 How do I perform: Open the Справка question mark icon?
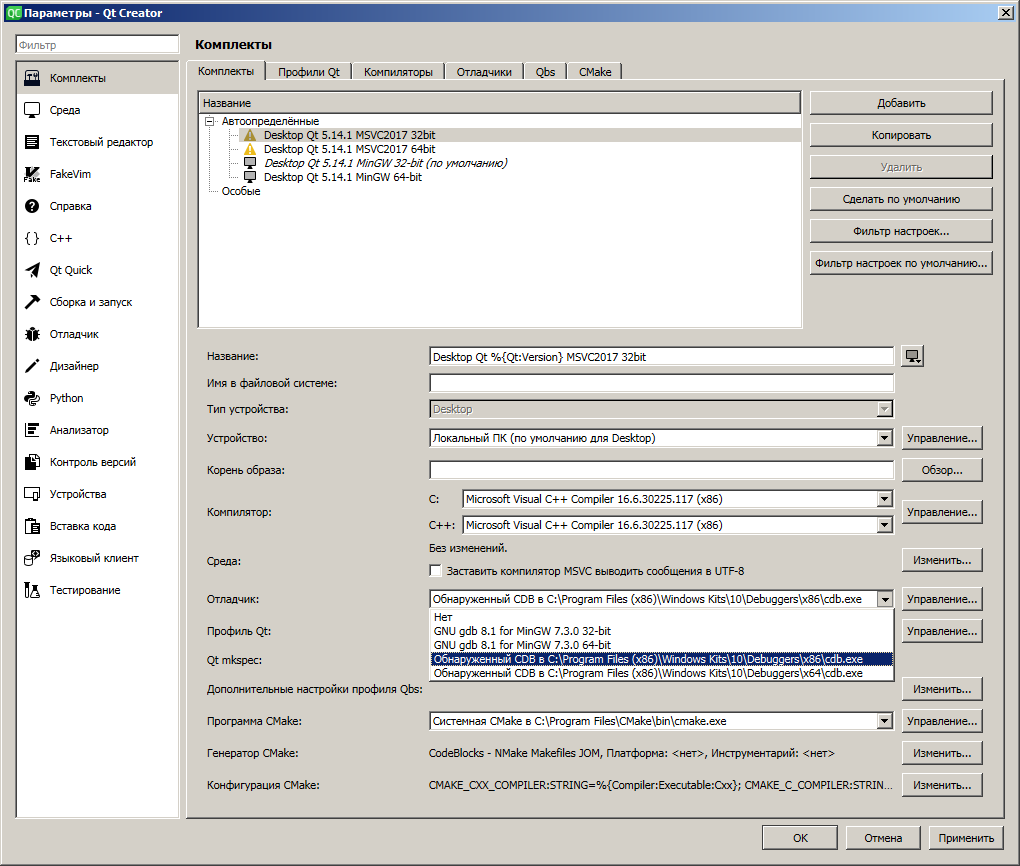[32, 206]
